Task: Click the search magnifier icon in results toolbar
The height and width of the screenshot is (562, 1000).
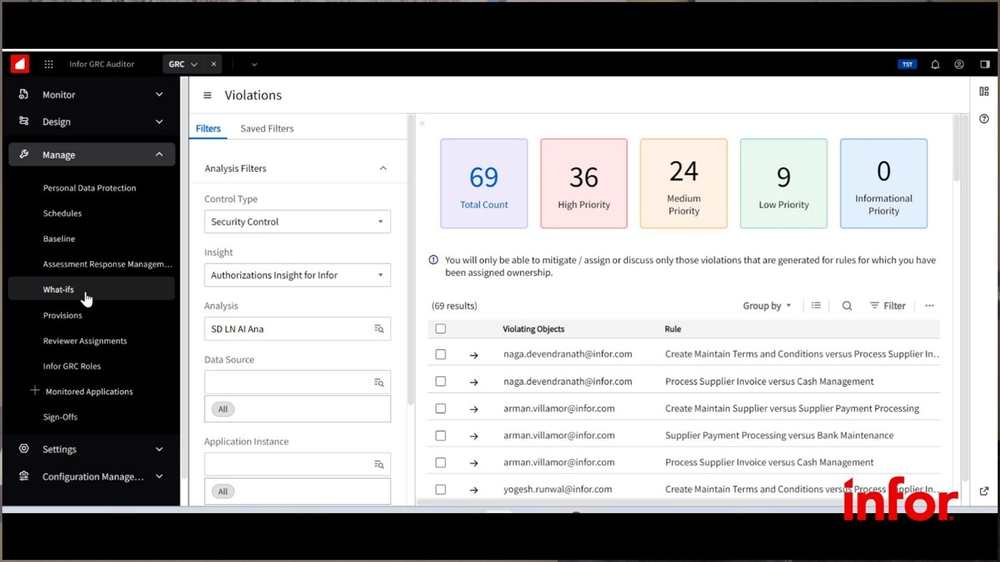Action: click(x=847, y=306)
